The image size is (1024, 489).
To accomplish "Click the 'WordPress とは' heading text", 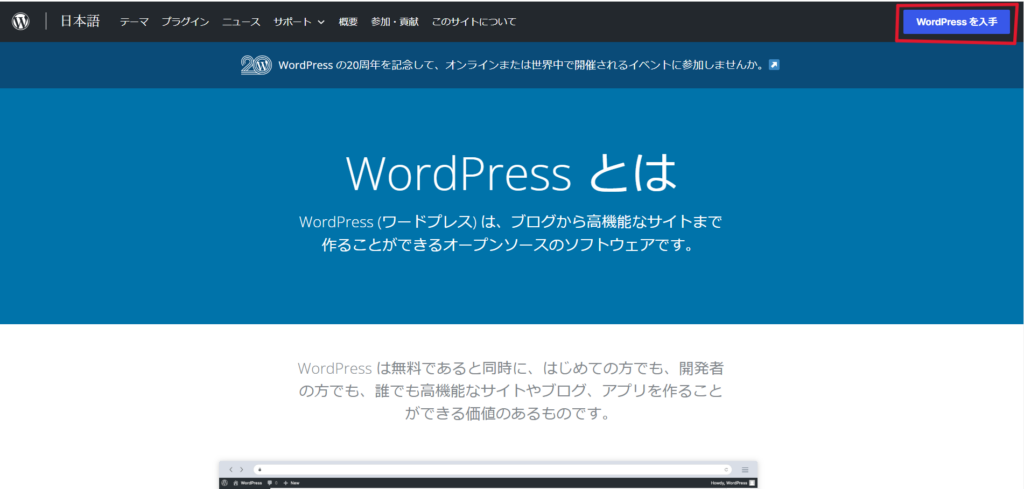I will 511,173.
